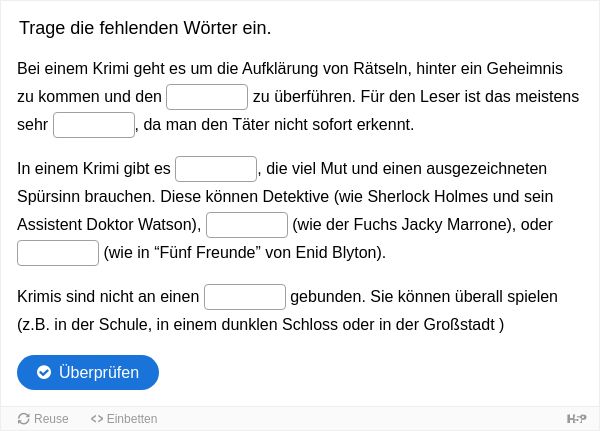Select the blank after "In einem Krimi gibt es"

(x=216, y=169)
